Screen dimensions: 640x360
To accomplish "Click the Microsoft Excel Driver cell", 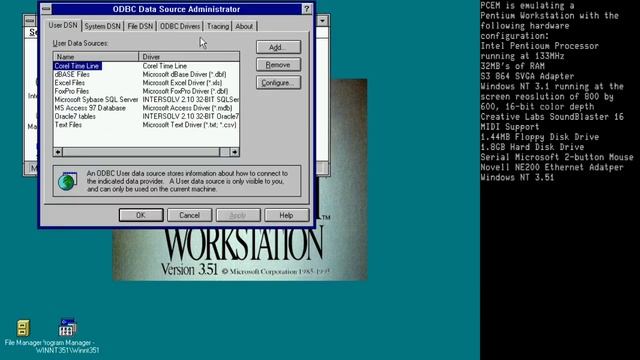I will tap(182, 83).
